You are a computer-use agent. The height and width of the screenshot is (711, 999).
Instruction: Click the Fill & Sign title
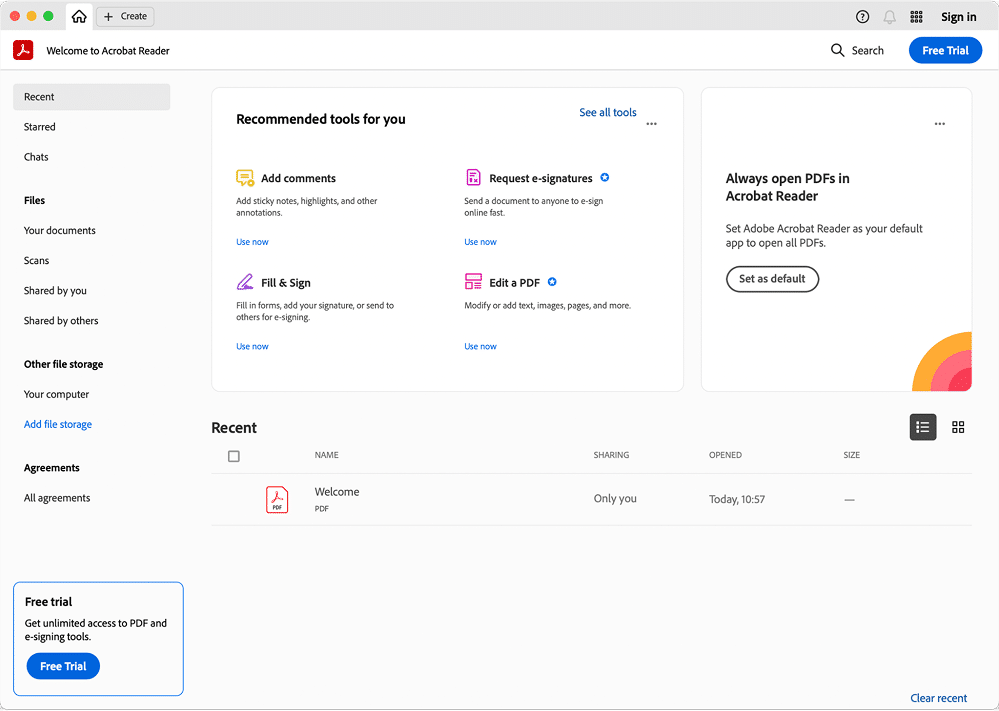point(286,283)
